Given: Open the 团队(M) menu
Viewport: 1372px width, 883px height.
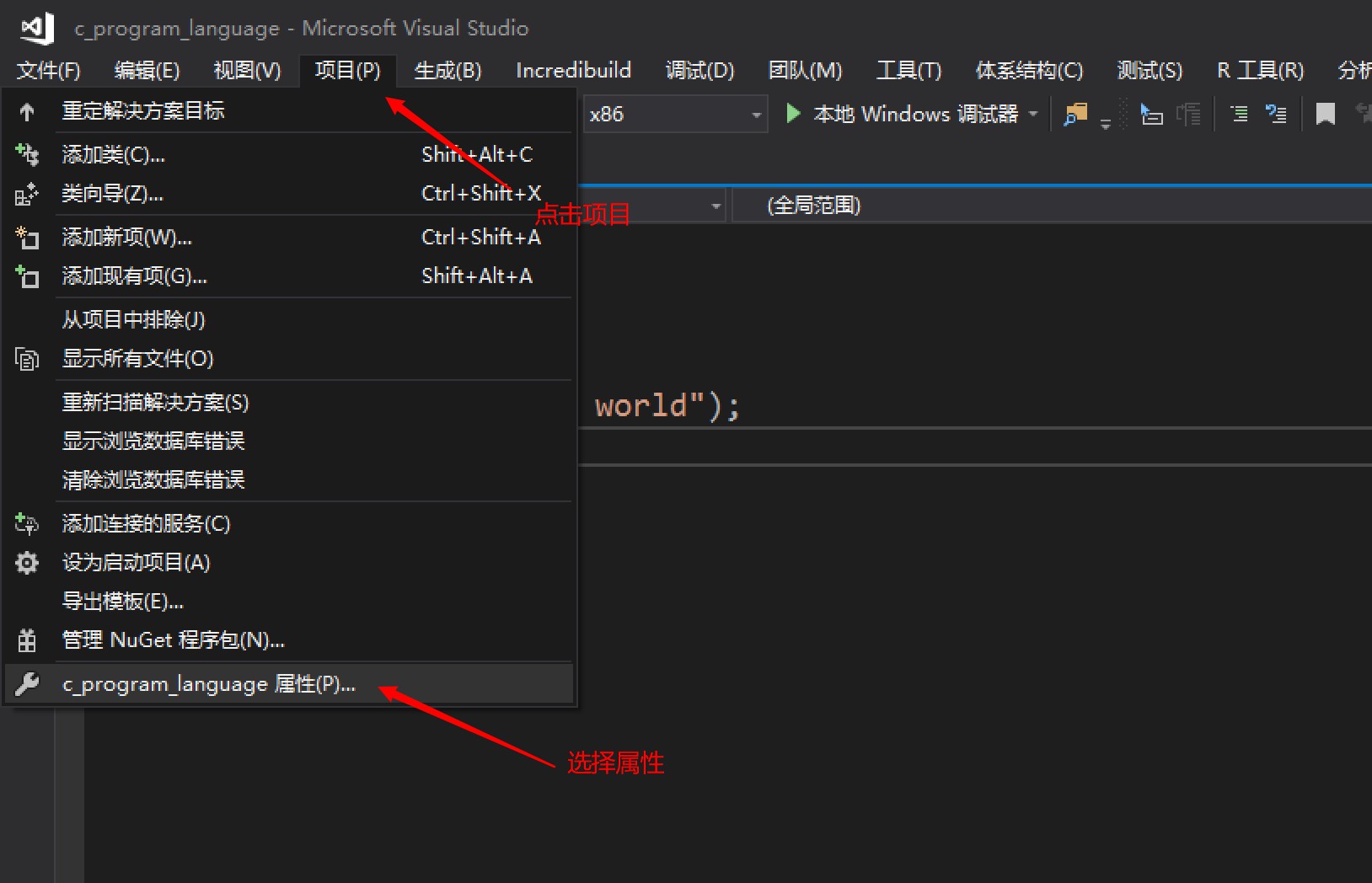Looking at the screenshot, I should [x=805, y=70].
